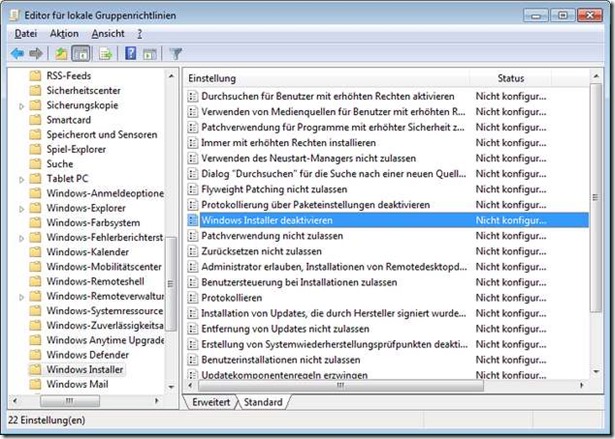This screenshot has width=615, height=439.
Task: Sort by the Einstellung column header
Action: (x=328, y=78)
